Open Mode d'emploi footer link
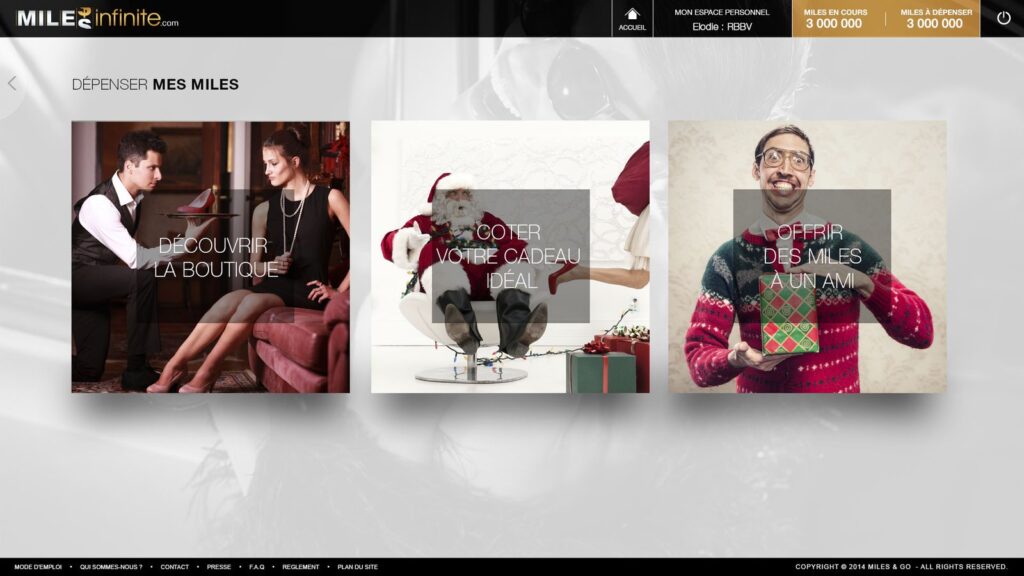Viewport: 1024px width, 576px height. (38, 567)
